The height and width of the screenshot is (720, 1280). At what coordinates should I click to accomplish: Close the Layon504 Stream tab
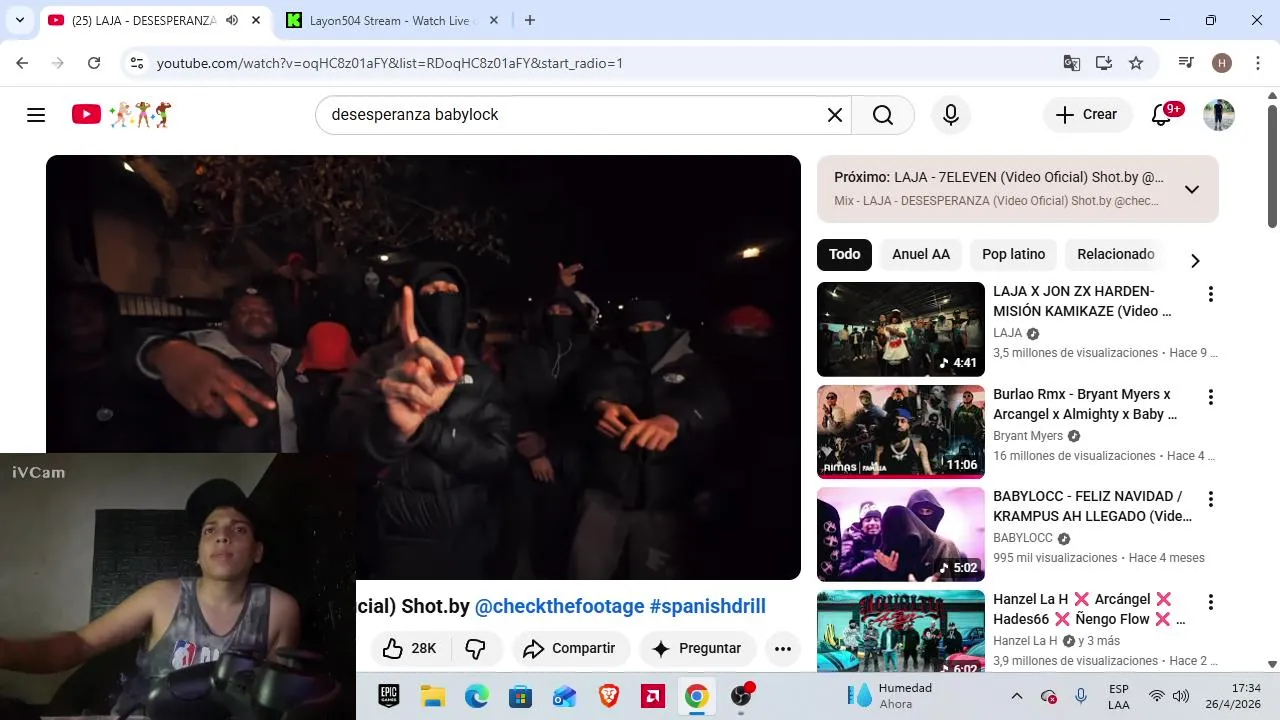coord(493,20)
